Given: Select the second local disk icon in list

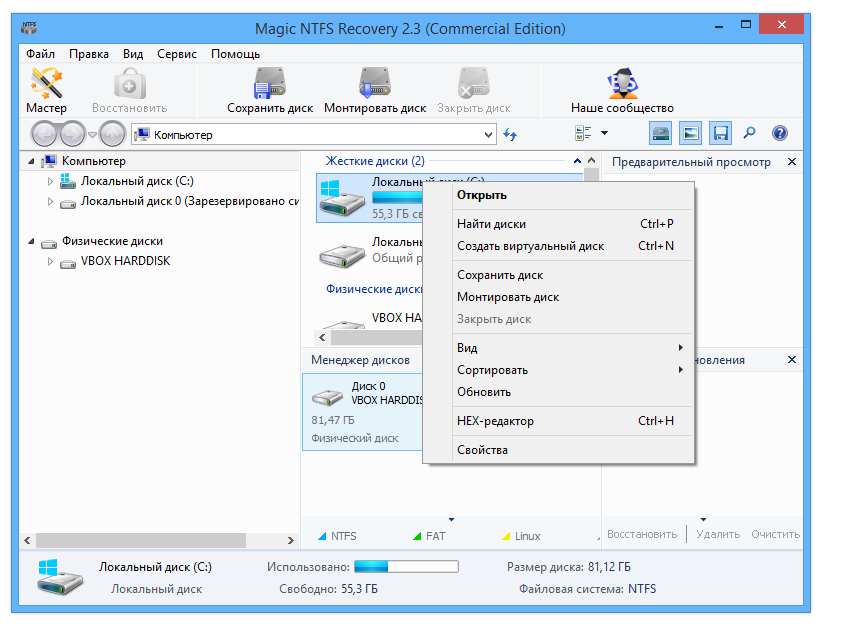Looking at the screenshot, I should tap(342, 256).
